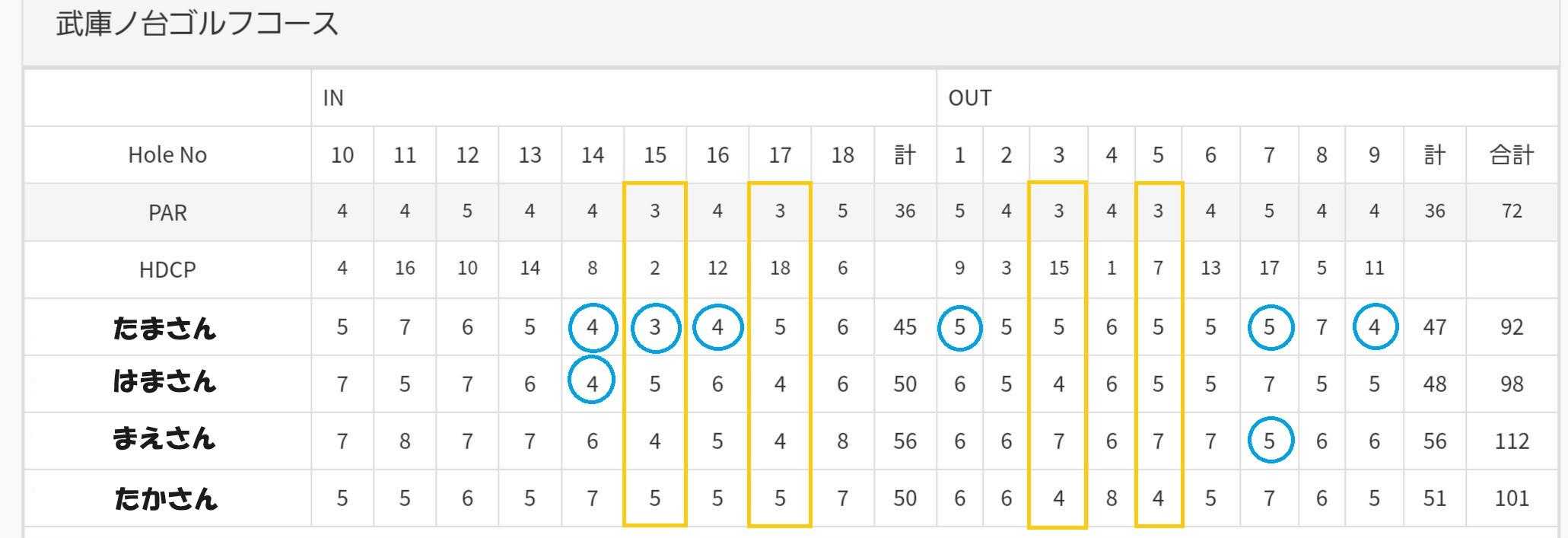Click まえさん's final total of 112
The image size is (1568, 538).
(x=1511, y=441)
